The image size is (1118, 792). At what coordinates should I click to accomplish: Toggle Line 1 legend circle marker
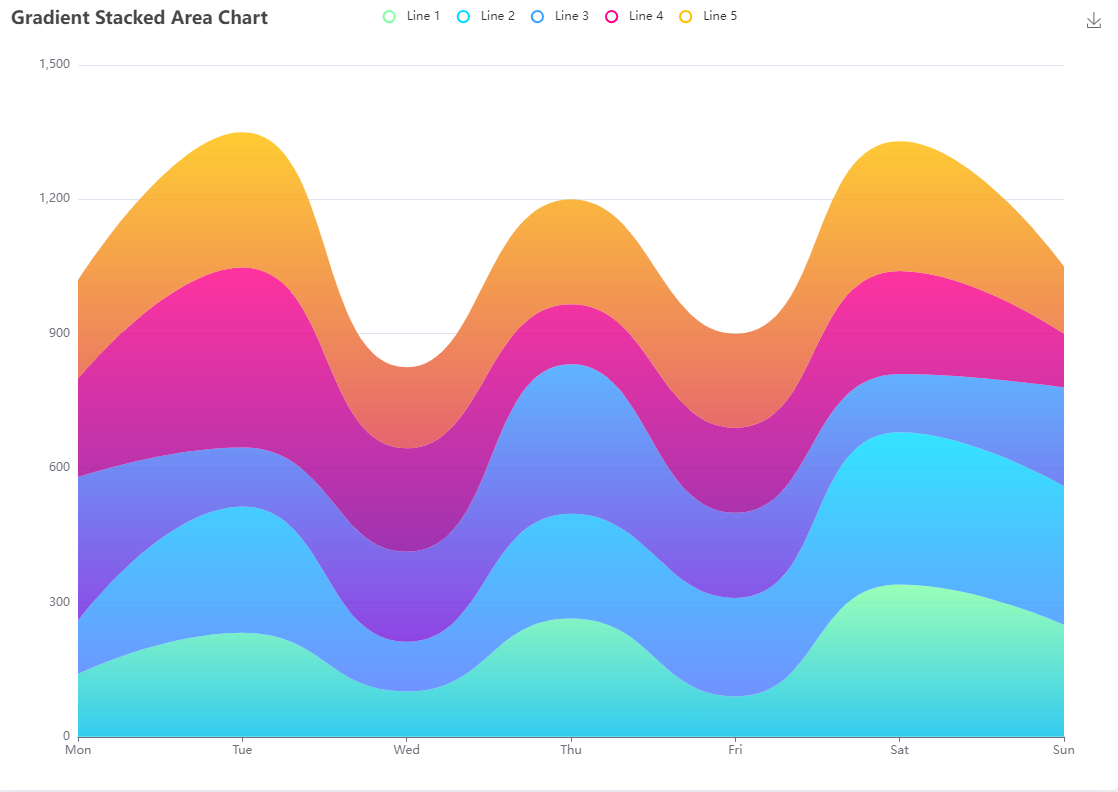pyautogui.click(x=389, y=16)
